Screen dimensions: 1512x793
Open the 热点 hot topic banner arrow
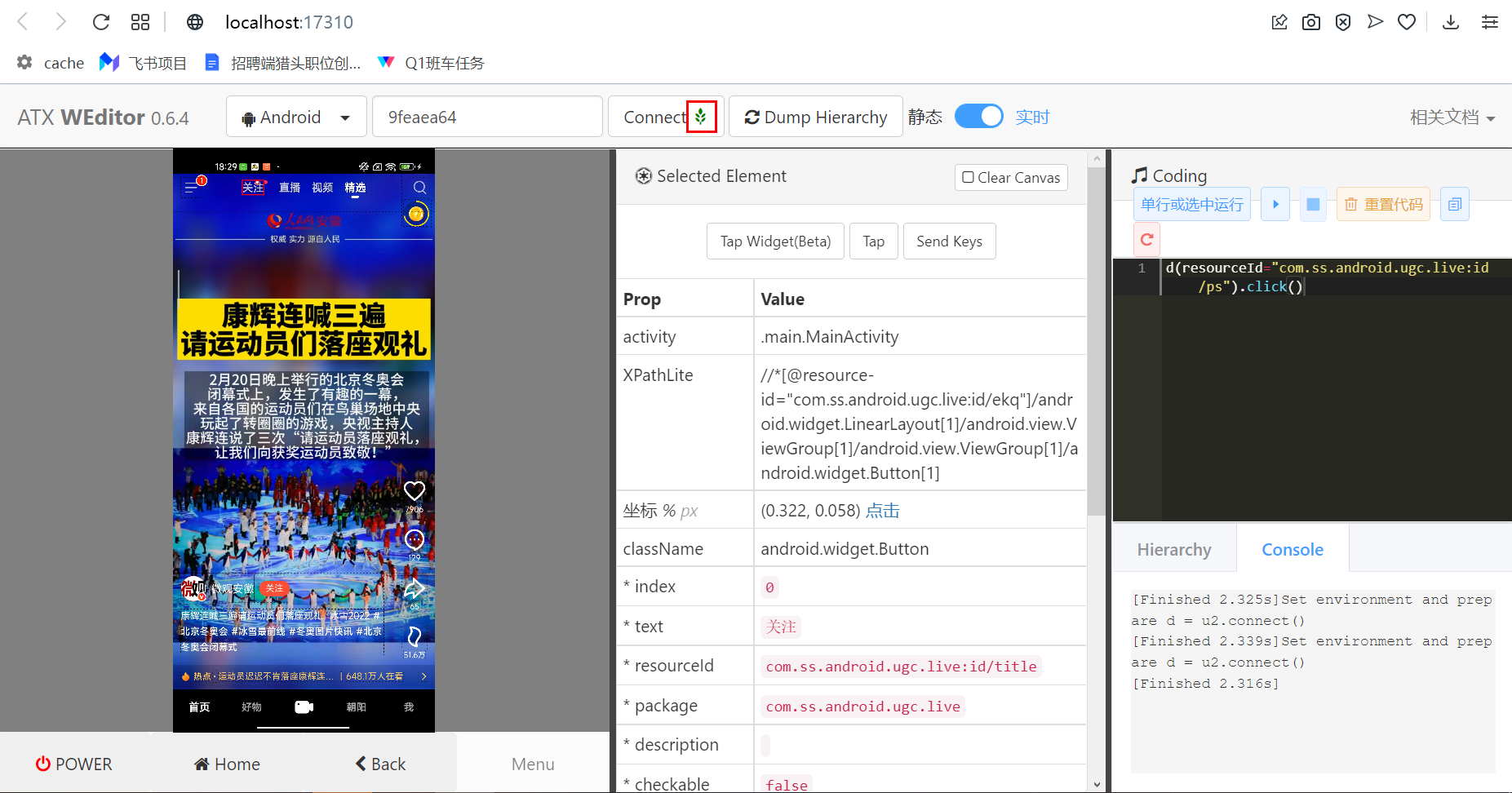point(423,676)
